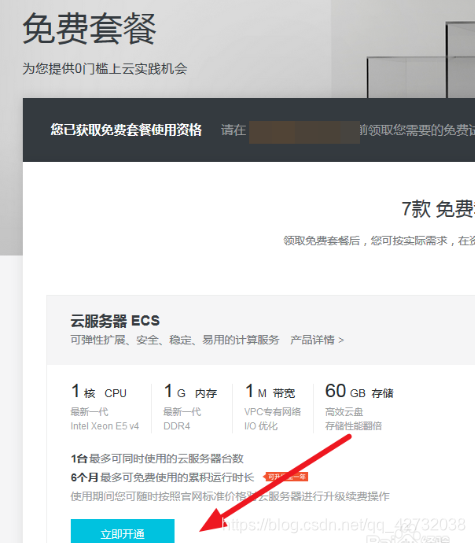475x543 pixels.
Task: Click the 7款 免费 section heading
Action: point(438,209)
